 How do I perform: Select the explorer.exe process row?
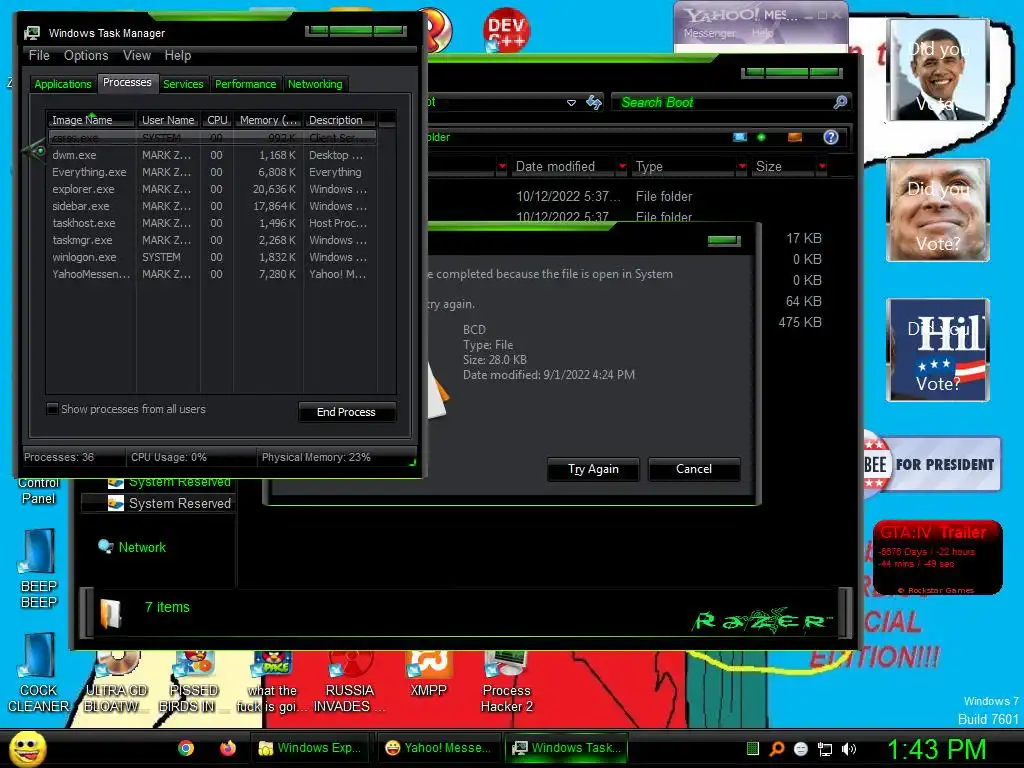tap(212, 189)
